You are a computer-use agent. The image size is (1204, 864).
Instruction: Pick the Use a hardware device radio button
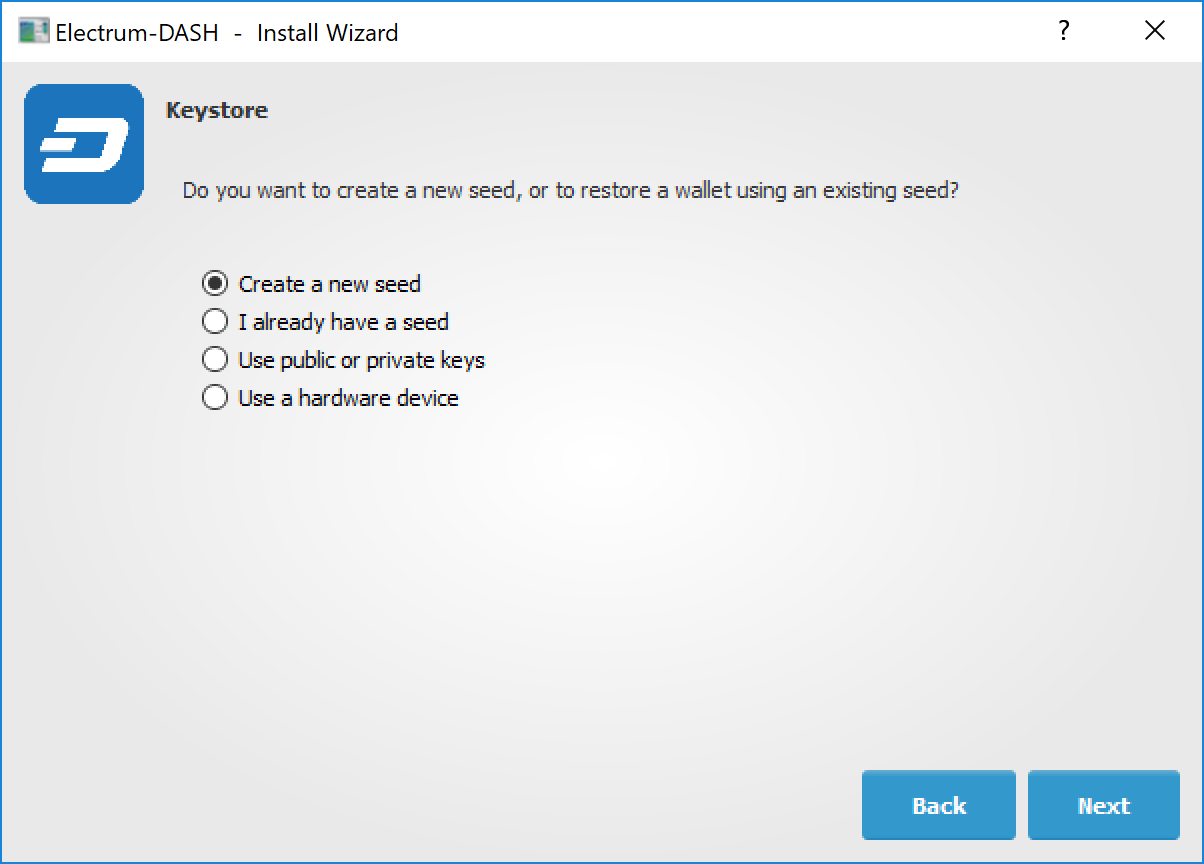click(215, 398)
